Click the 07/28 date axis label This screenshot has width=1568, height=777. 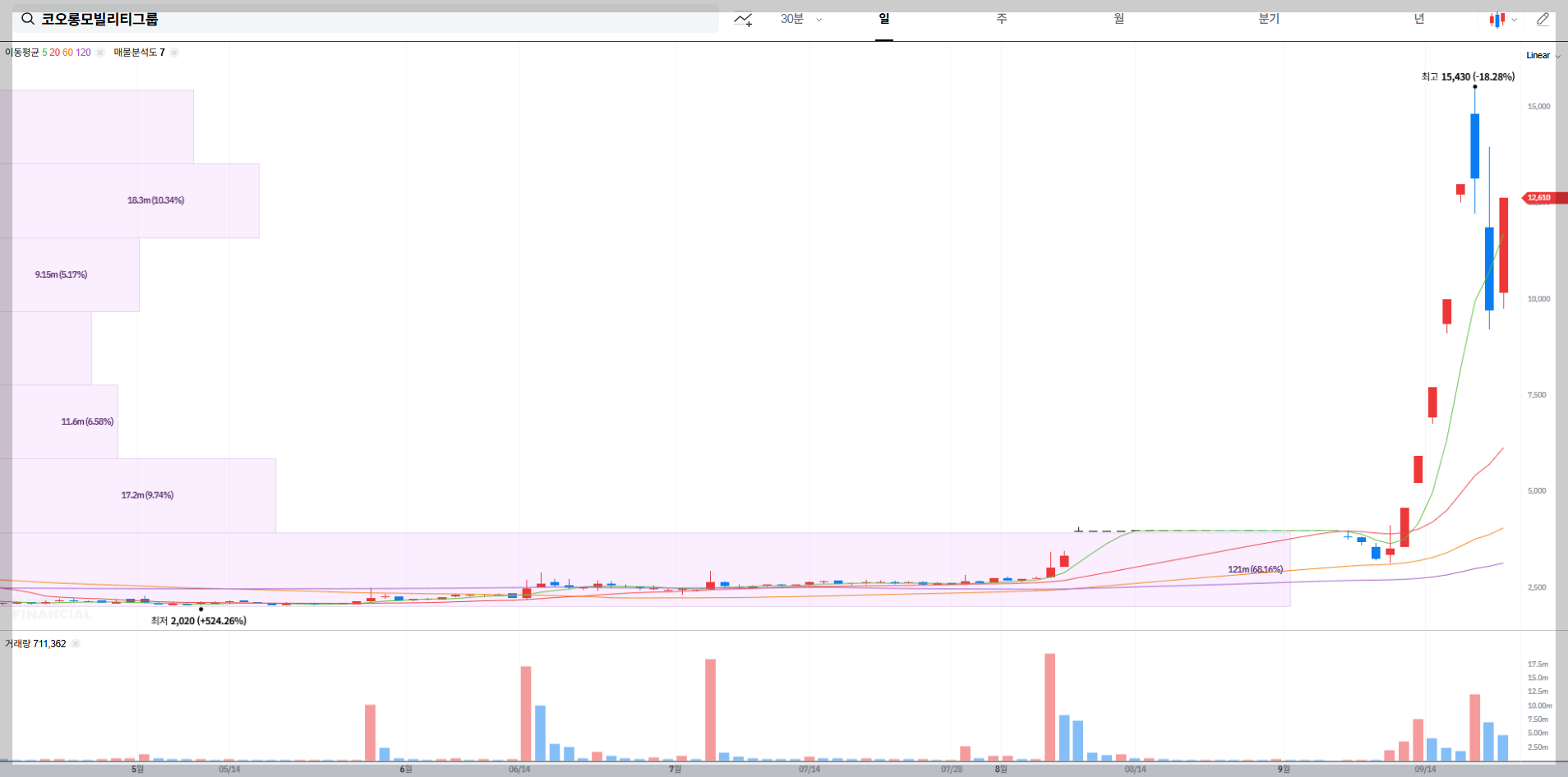pos(952,770)
